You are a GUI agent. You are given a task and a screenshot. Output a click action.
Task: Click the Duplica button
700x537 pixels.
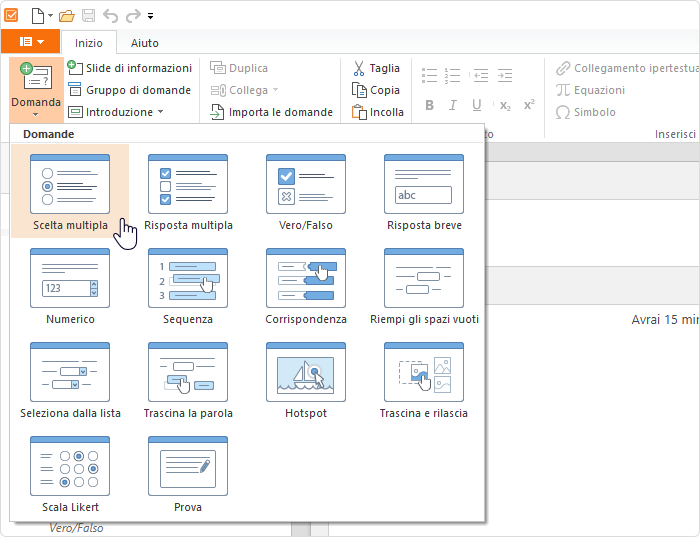(x=239, y=68)
